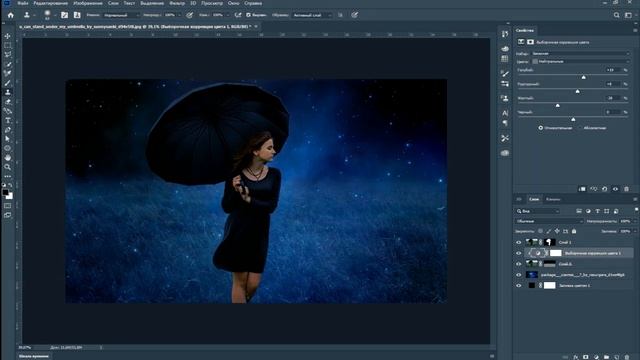640x360 pixels.
Task: Open the layer blend mode Обычные dropdown
Action: click(549, 221)
